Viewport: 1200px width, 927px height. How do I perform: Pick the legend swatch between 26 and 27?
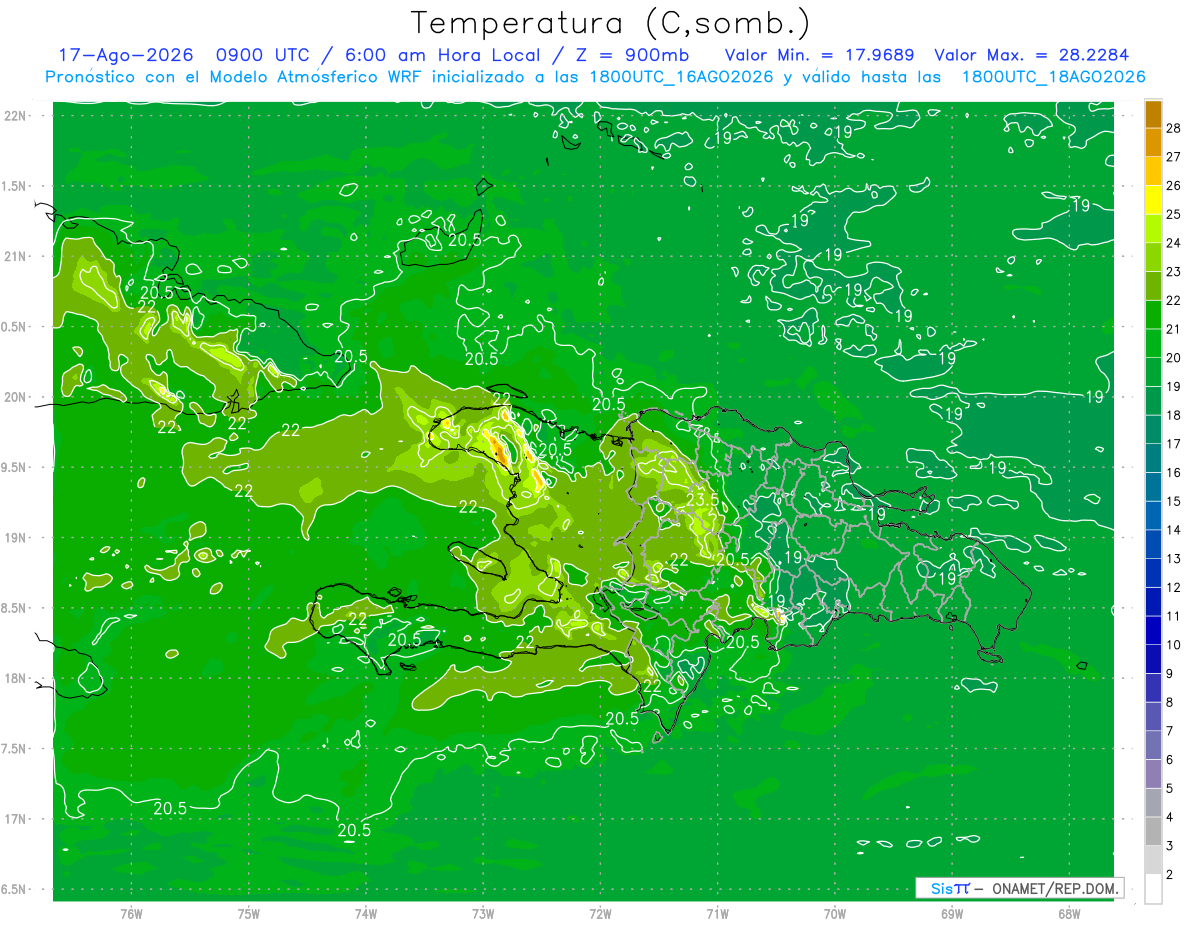(x=1154, y=171)
